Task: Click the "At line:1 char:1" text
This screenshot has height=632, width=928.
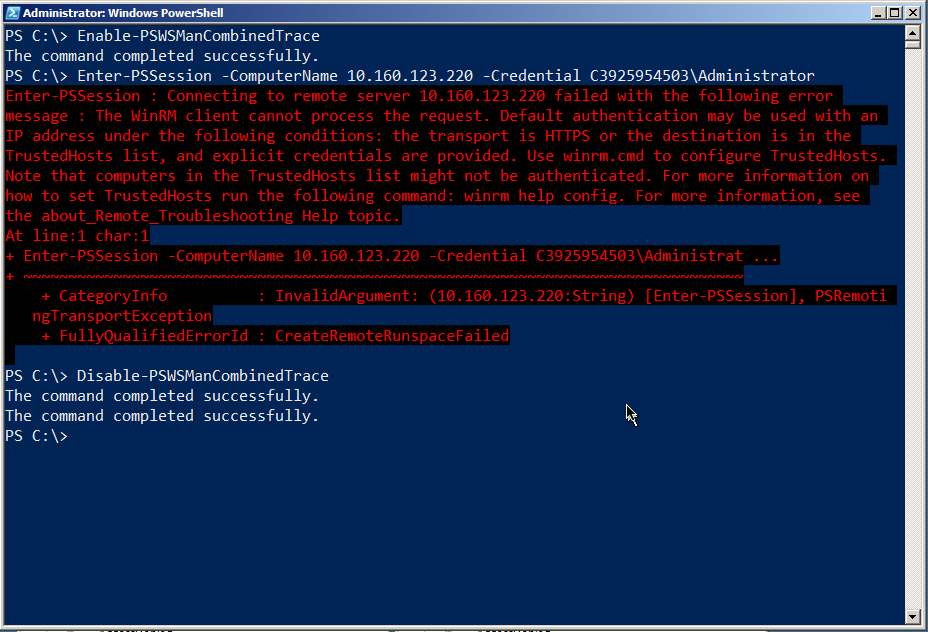Action: point(77,236)
